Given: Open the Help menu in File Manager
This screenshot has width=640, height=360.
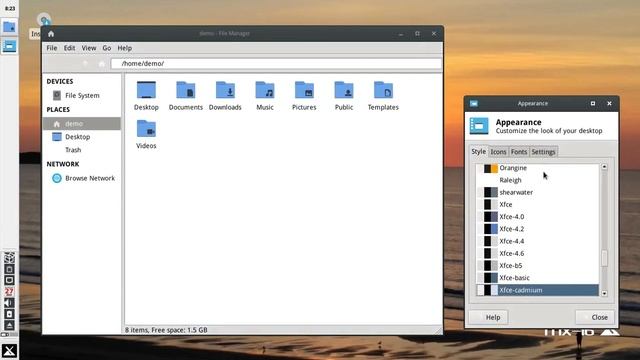Looking at the screenshot, I should pos(124,48).
